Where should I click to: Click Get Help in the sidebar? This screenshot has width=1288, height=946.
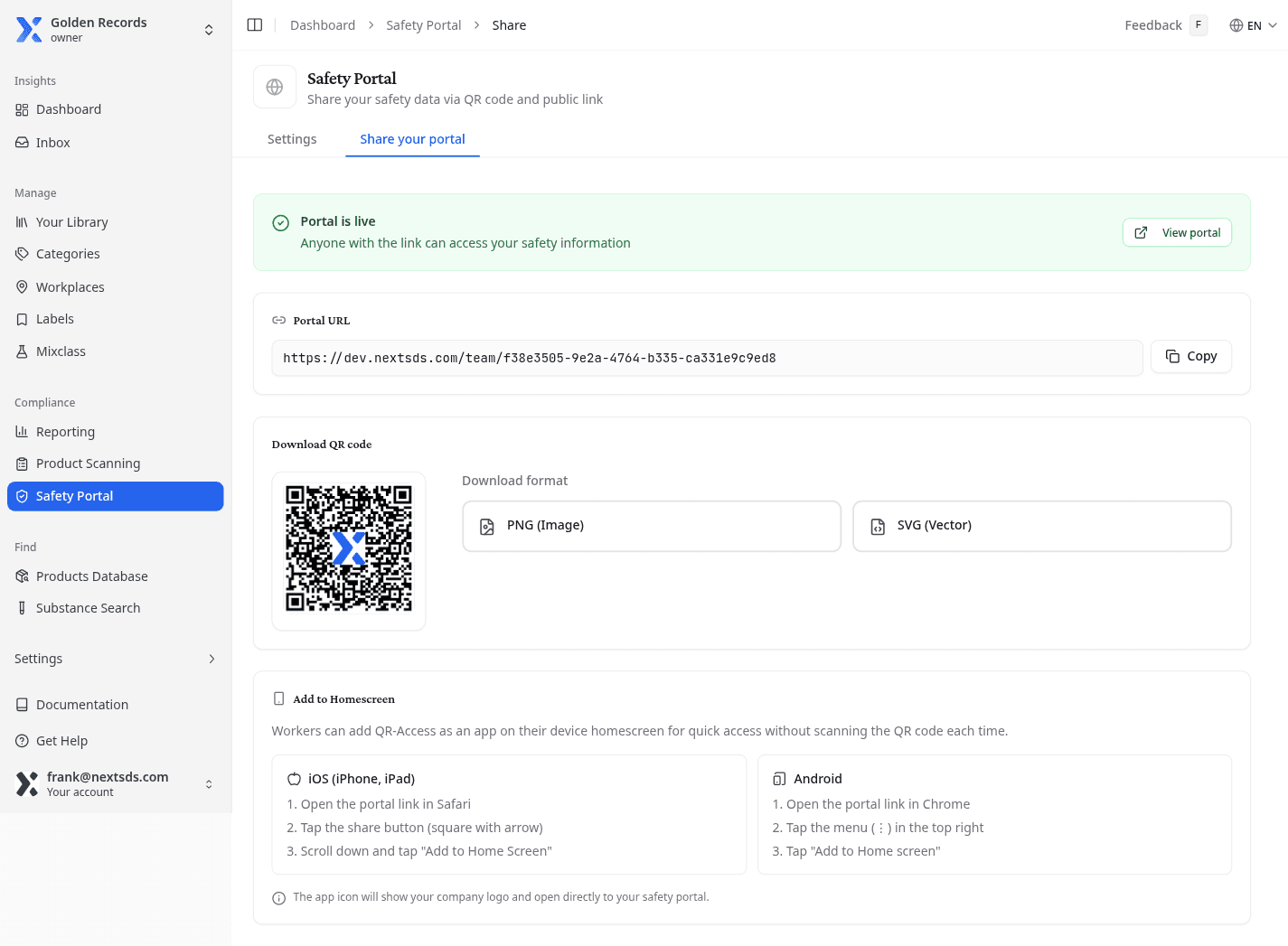116,741
